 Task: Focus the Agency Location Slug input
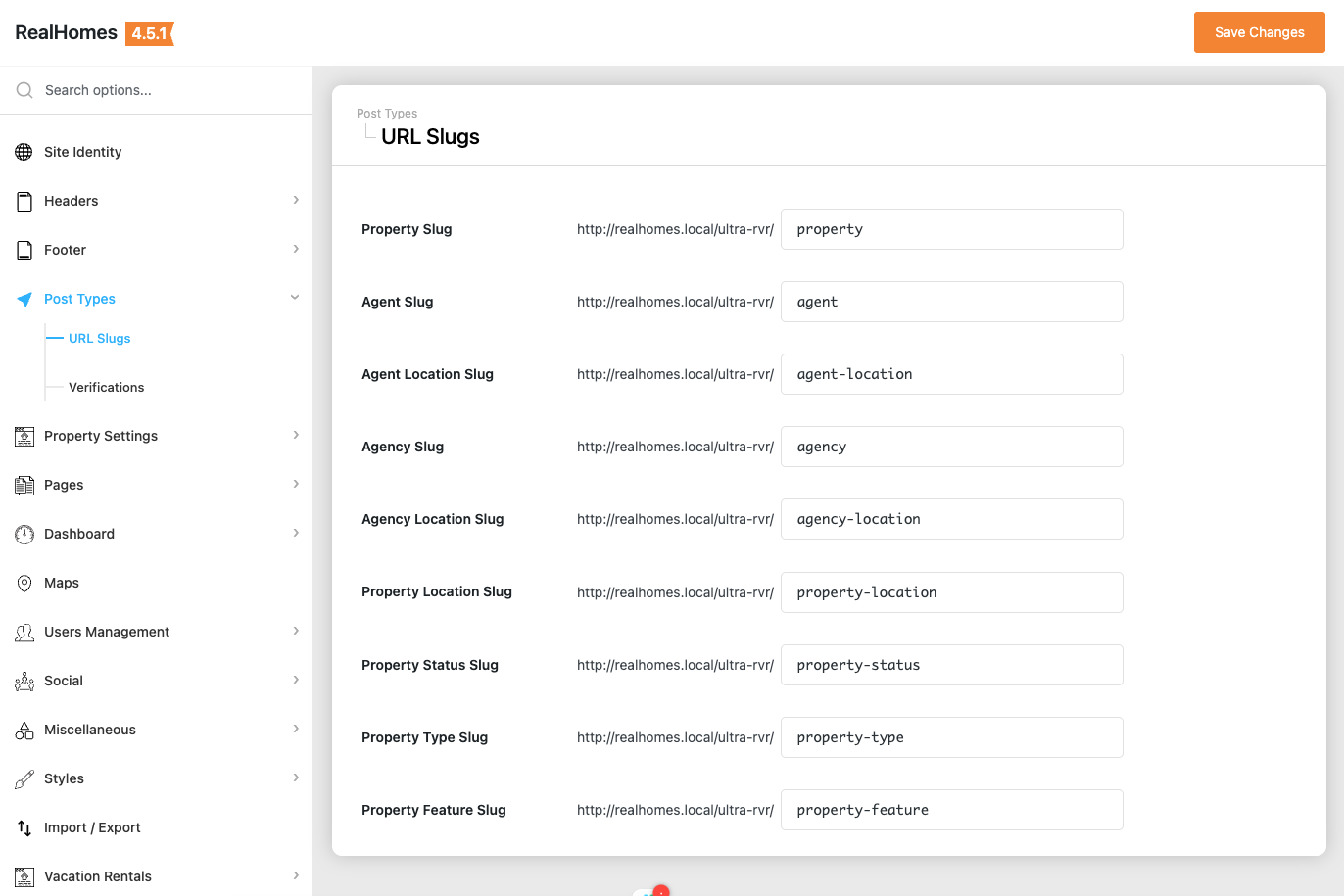pos(951,519)
